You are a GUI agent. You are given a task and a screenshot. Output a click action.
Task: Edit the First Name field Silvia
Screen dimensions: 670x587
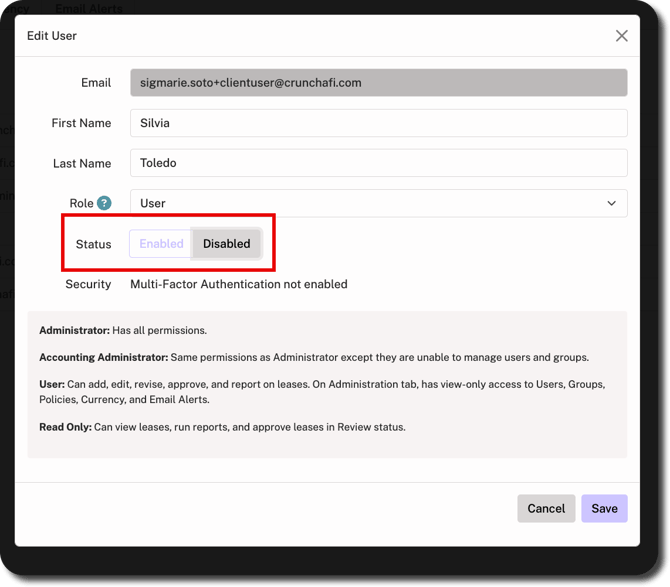(379, 123)
